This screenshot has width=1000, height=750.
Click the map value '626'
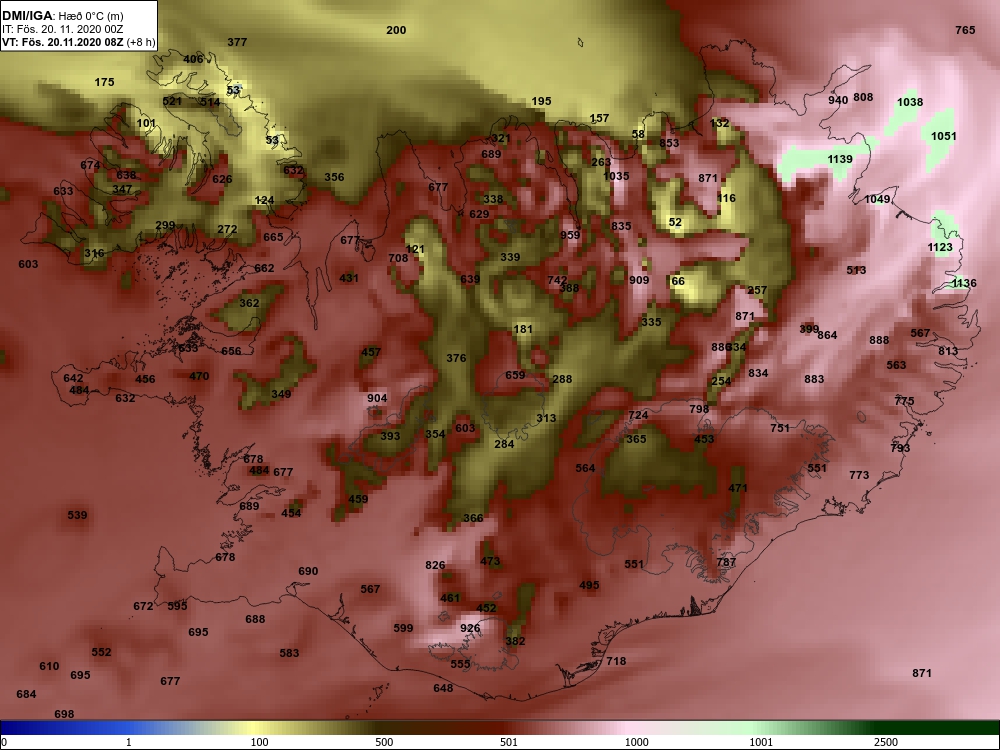pos(222,179)
